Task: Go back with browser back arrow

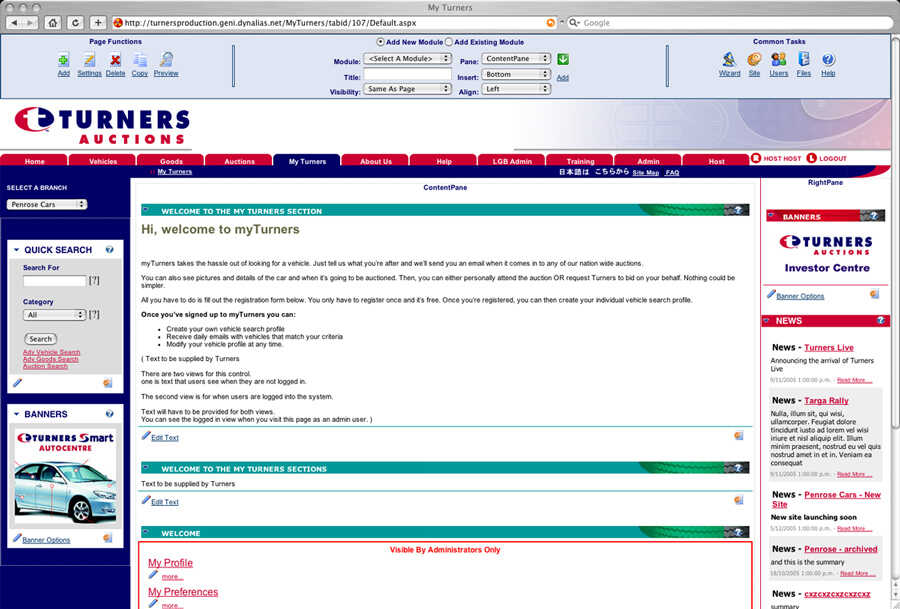Action: (15, 23)
